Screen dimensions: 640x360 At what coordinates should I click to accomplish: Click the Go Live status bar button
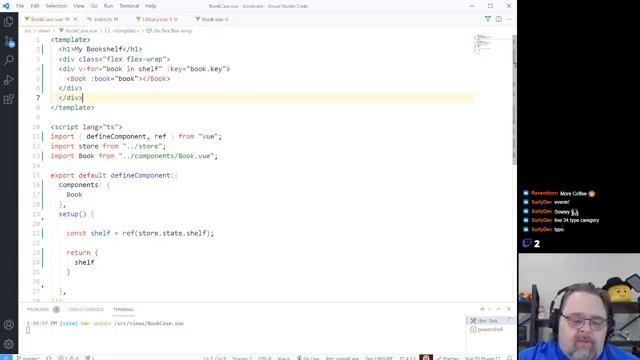(x=308, y=358)
